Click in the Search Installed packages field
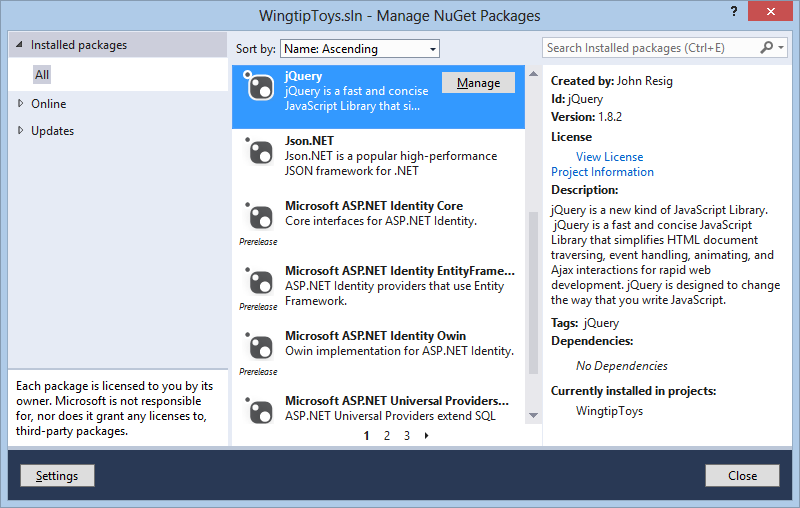Screen dimensions: 800x508 (x=650, y=47)
